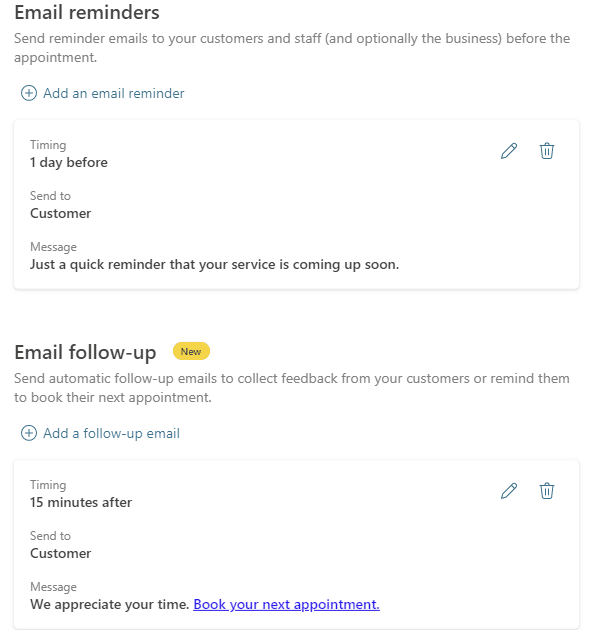590x636 pixels.
Task: Click the Email follow-up description paragraph
Action: pos(292,388)
